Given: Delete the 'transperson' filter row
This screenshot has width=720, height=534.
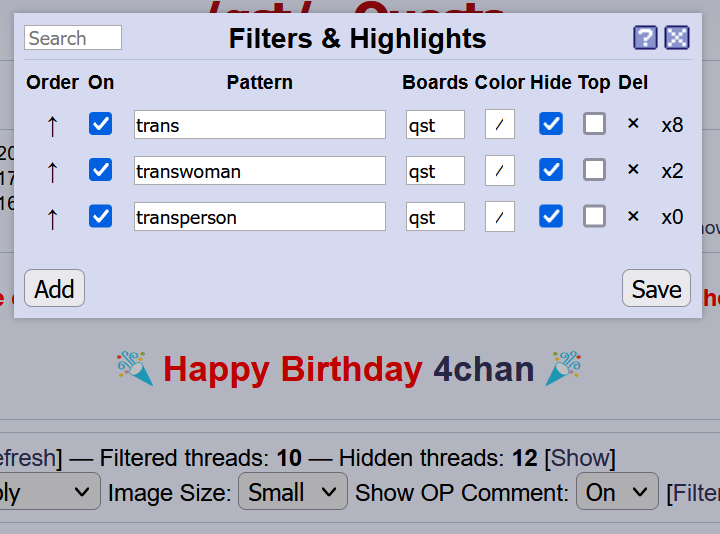Looking at the screenshot, I should click(633, 216).
